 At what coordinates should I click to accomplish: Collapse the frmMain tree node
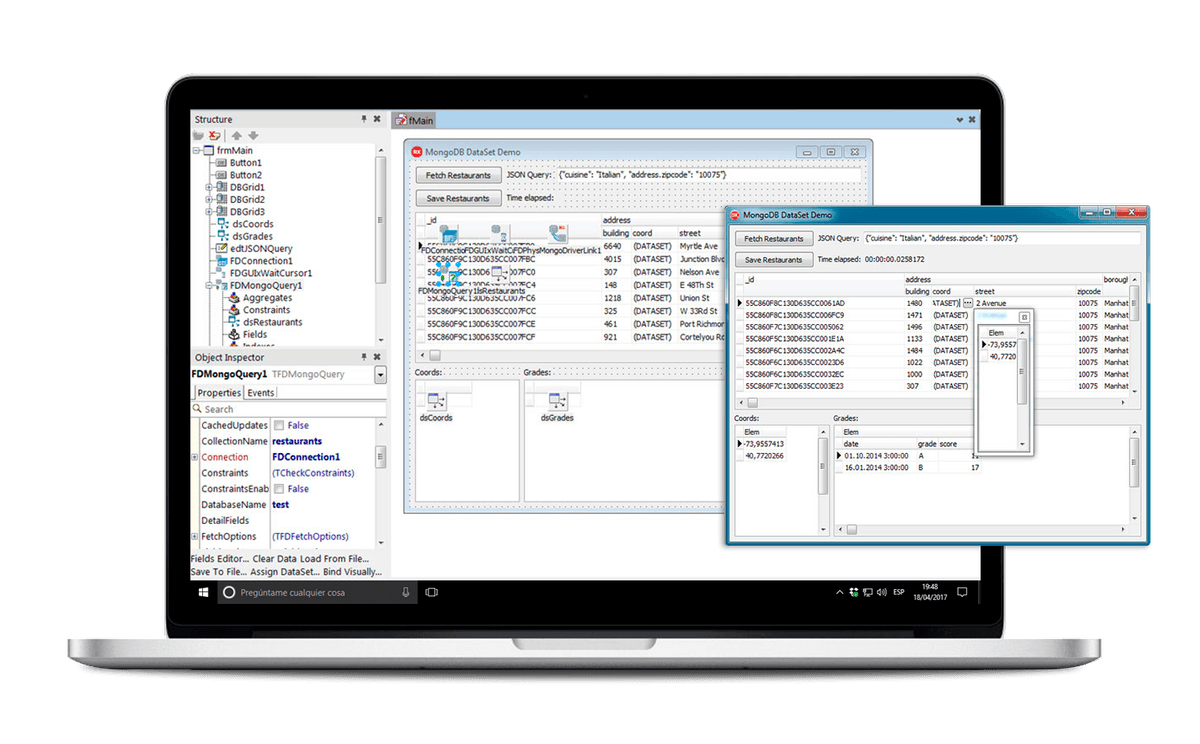pyautogui.click(x=196, y=150)
